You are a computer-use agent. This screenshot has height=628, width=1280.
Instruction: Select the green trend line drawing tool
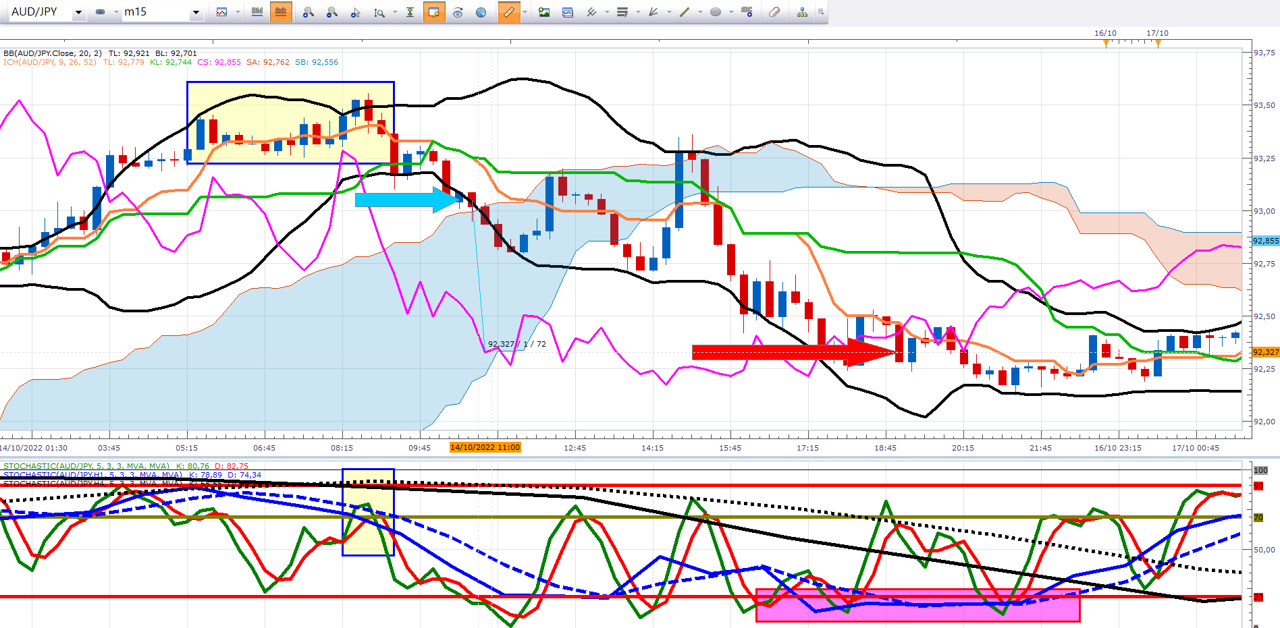(x=685, y=13)
